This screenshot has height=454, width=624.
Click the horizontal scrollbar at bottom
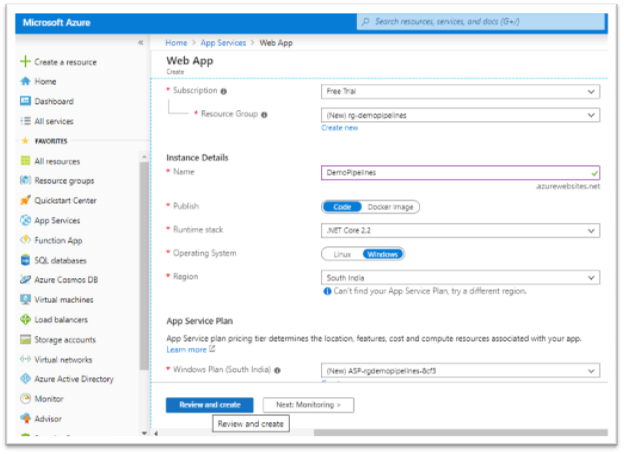[460, 433]
